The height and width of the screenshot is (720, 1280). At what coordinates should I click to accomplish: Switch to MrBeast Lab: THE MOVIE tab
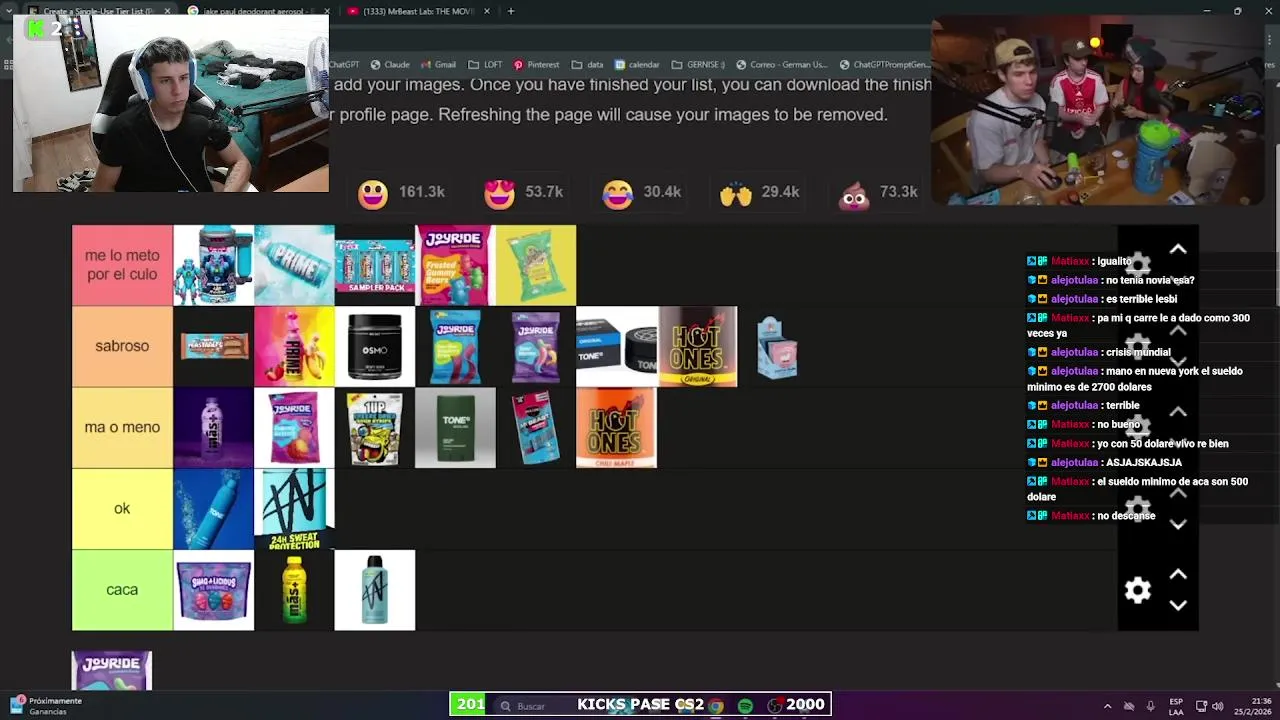(x=418, y=11)
